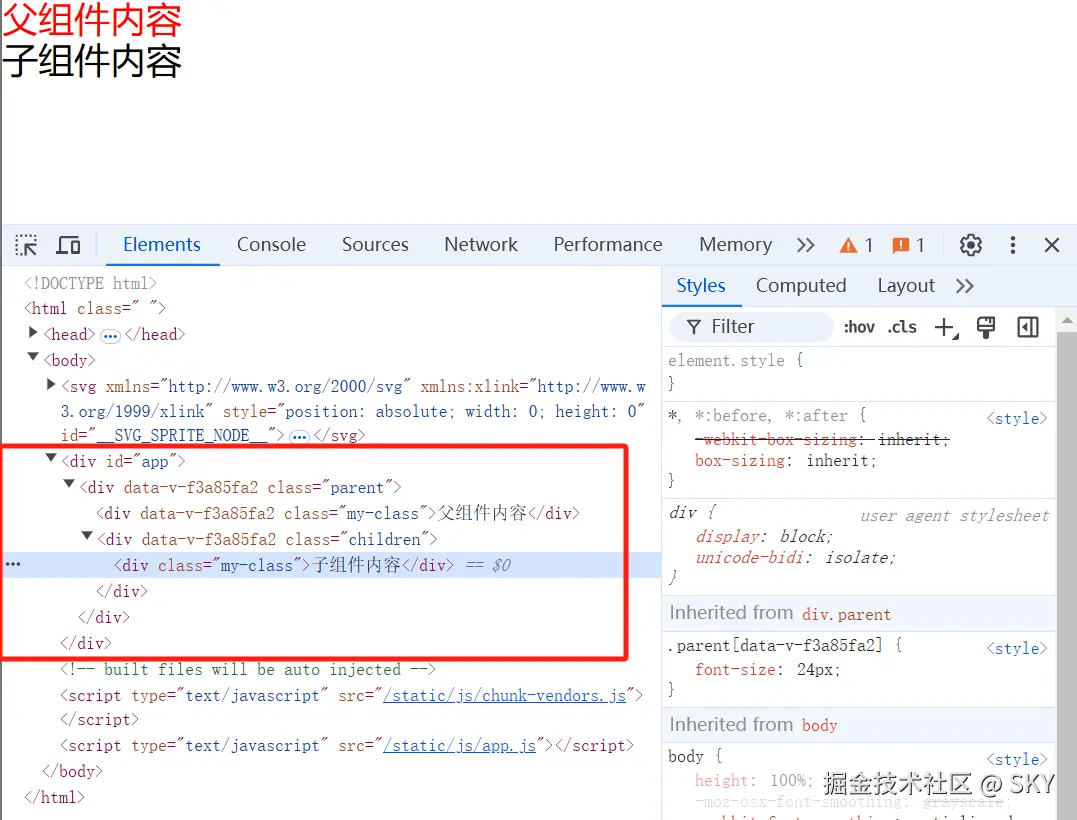Collapse the div class children node
The width and height of the screenshot is (1077, 820).
click(x=87, y=536)
